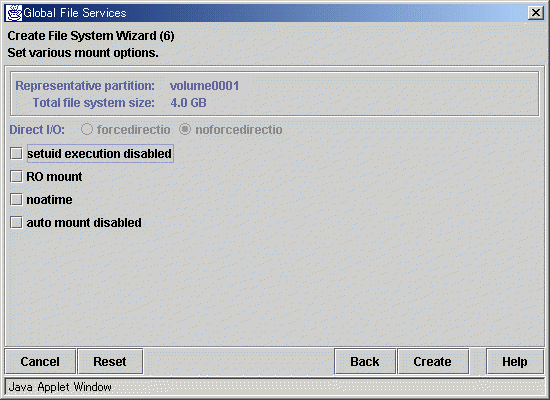Select the forcedirectio radio button
The image size is (550, 400).
[x=87, y=129]
